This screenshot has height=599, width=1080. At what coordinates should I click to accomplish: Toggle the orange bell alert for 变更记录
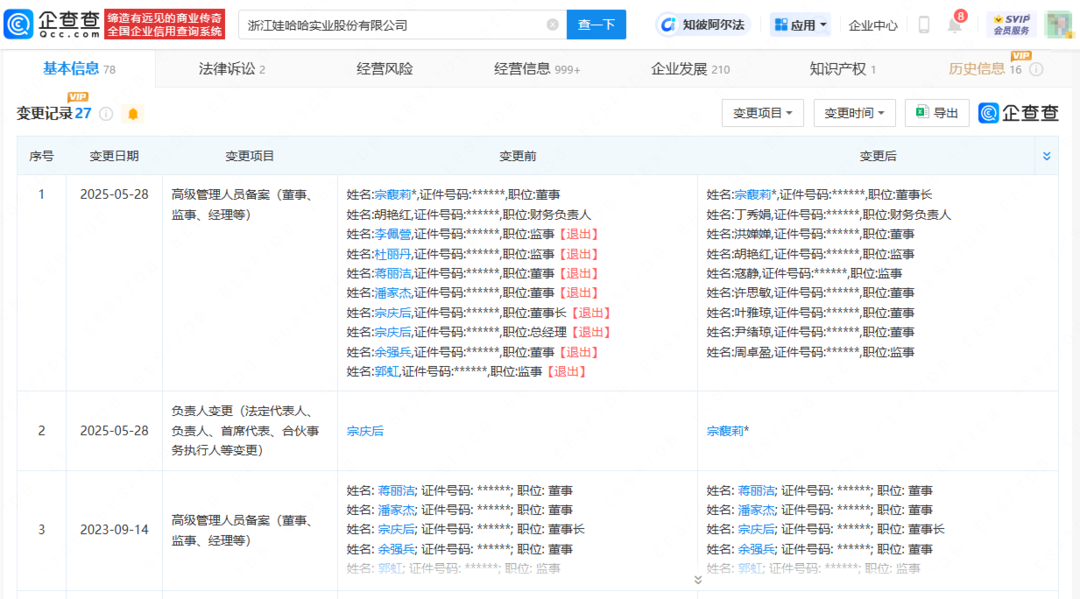tap(133, 114)
